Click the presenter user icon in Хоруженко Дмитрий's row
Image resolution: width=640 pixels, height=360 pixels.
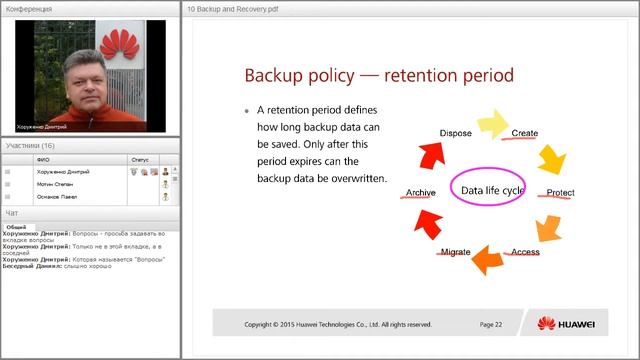pos(165,172)
